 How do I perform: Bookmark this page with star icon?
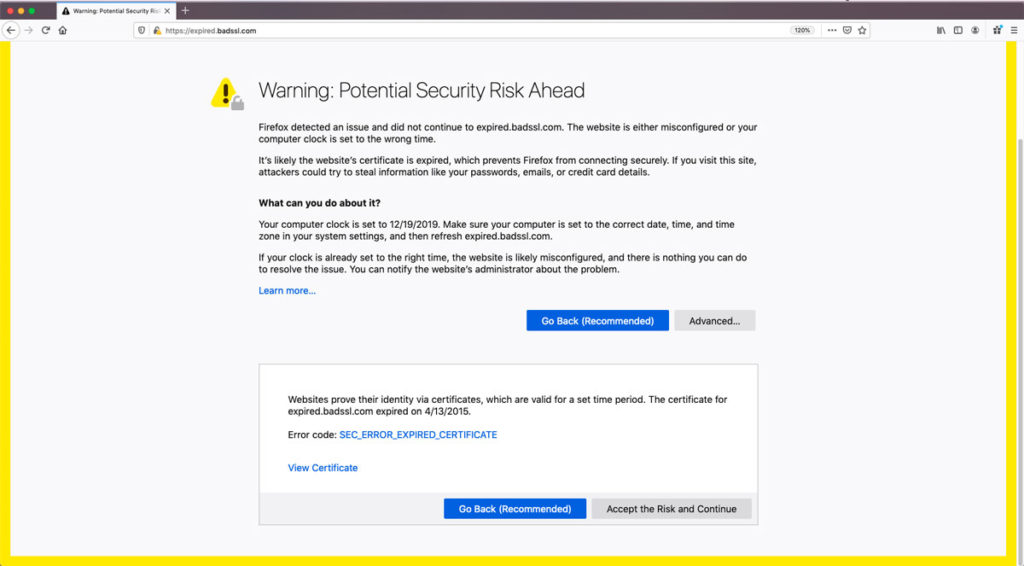pyautogui.click(x=862, y=30)
